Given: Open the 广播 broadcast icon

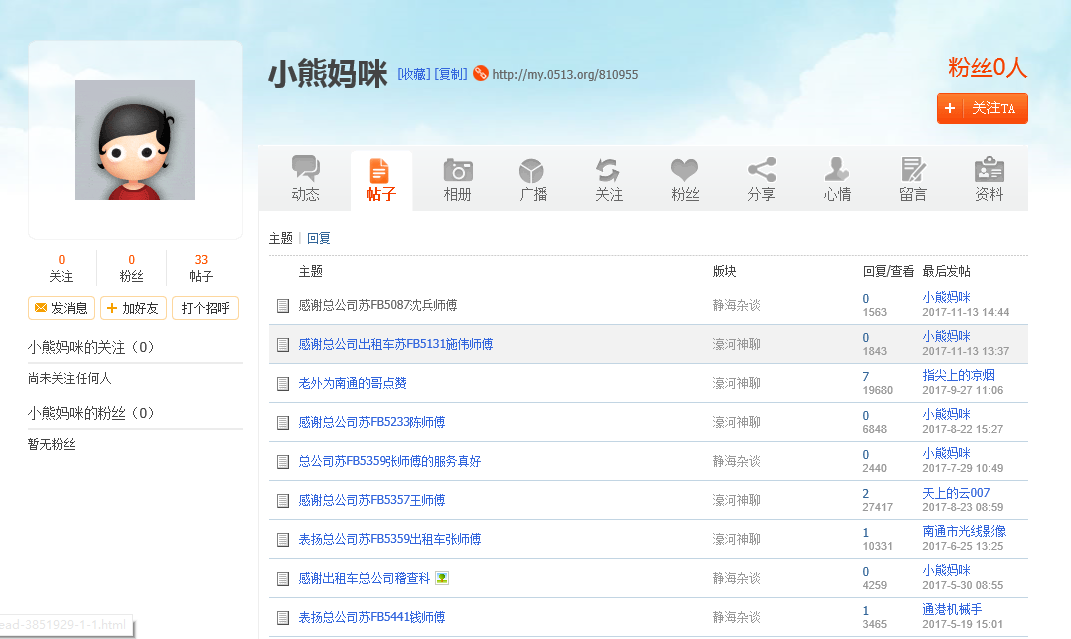Looking at the screenshot, I should (x=533, y=170).
